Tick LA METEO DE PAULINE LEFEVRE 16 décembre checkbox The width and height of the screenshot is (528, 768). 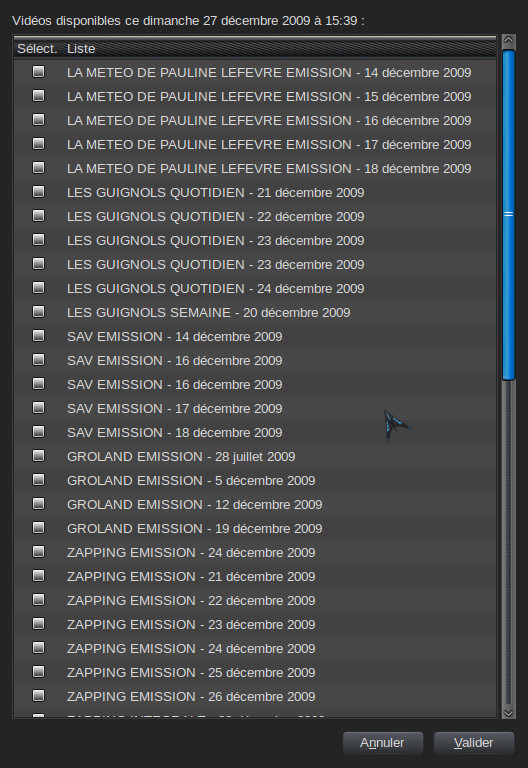click(38, 120)
